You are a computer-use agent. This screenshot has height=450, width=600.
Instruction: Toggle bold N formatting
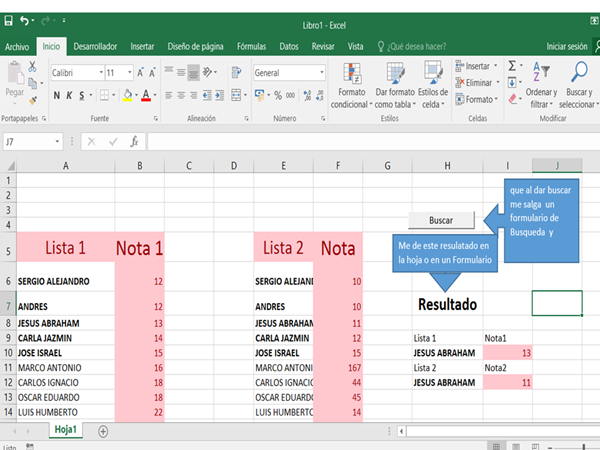click(x=57, y=95)
